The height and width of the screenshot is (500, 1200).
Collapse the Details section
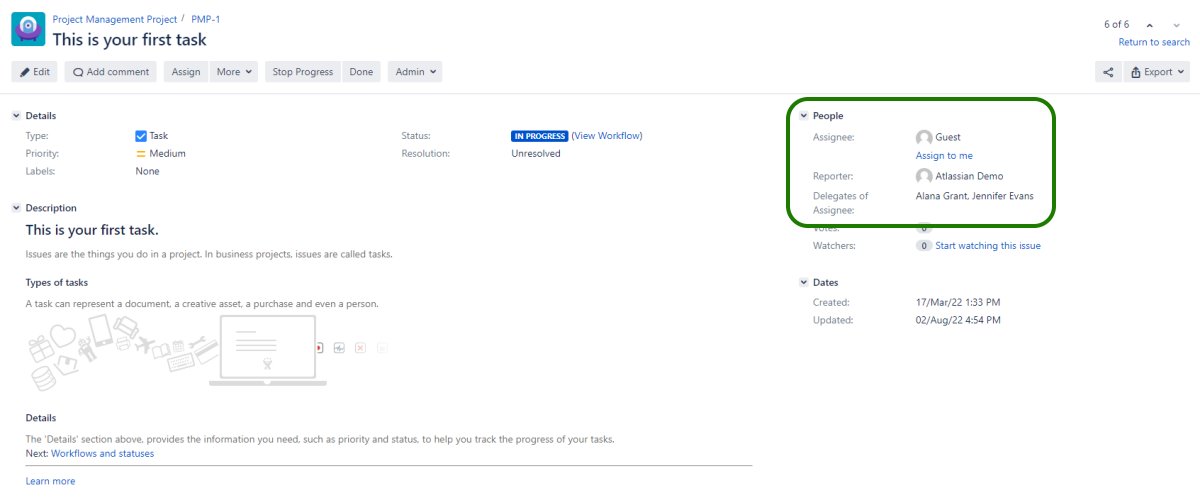tap(16, 116)
